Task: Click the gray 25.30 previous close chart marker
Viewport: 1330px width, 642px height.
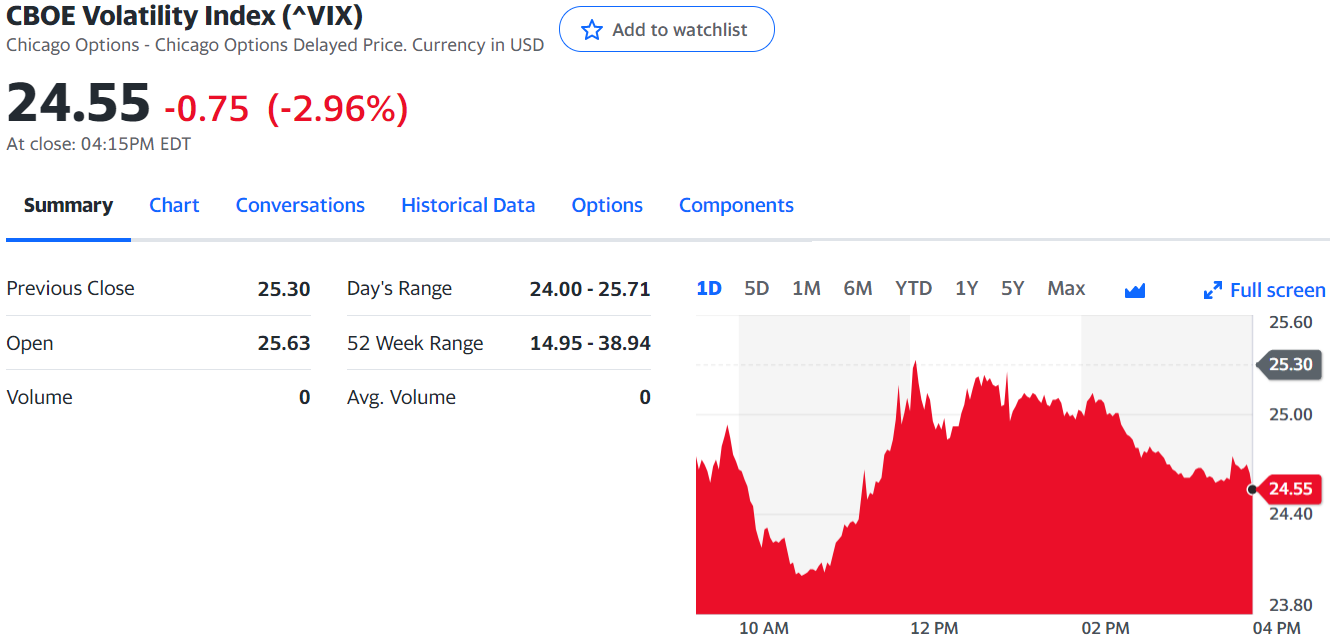Action: click(1287, 364)
